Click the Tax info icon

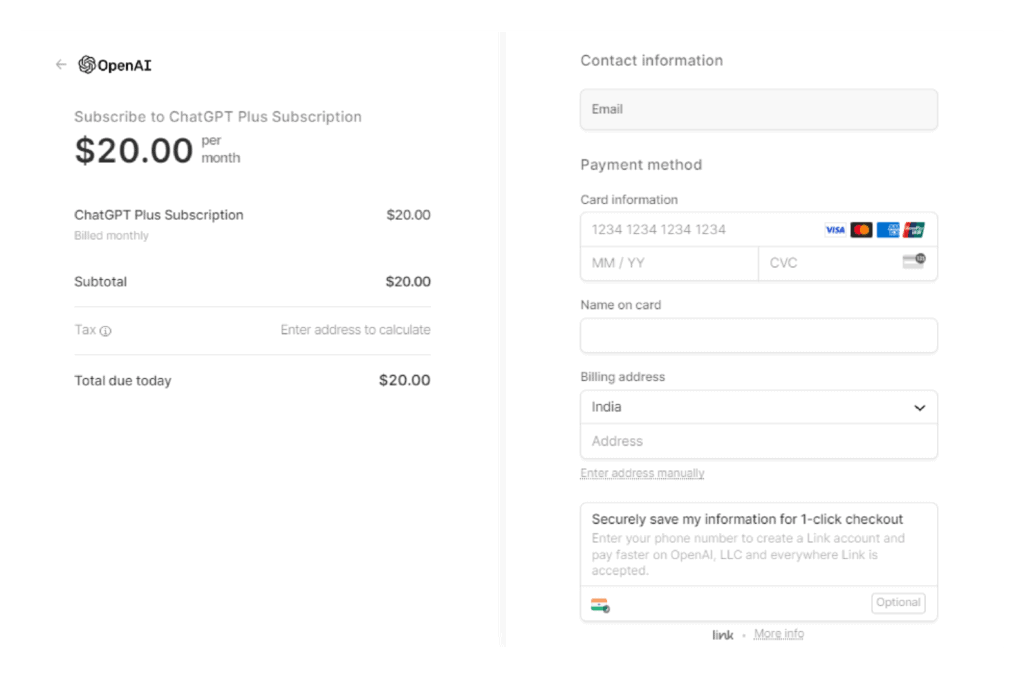[x=106, y=331]
